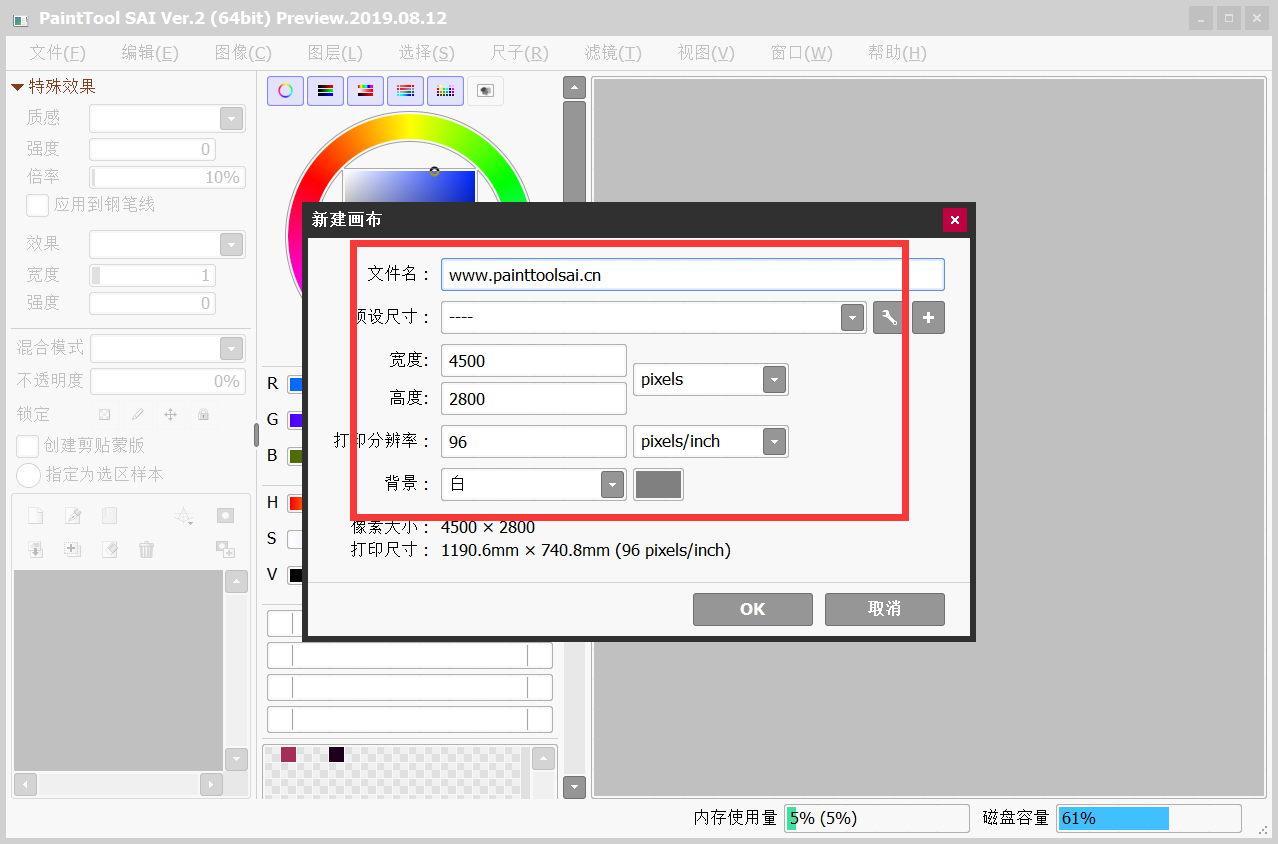Viewport: 1278px width, 844px height.
Task: Click the apply layer mask icon
Action: point(225,549)
